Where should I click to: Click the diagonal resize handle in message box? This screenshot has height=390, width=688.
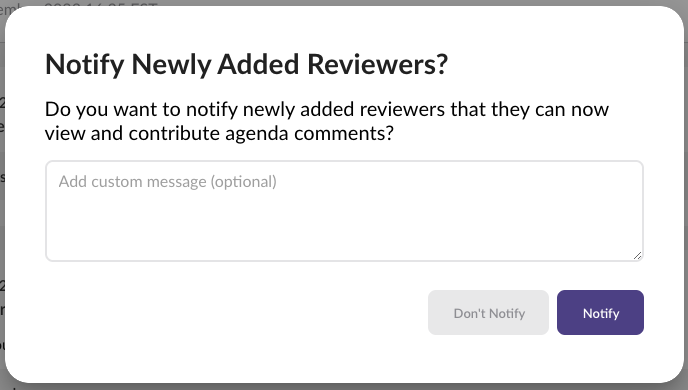(638, 255)
